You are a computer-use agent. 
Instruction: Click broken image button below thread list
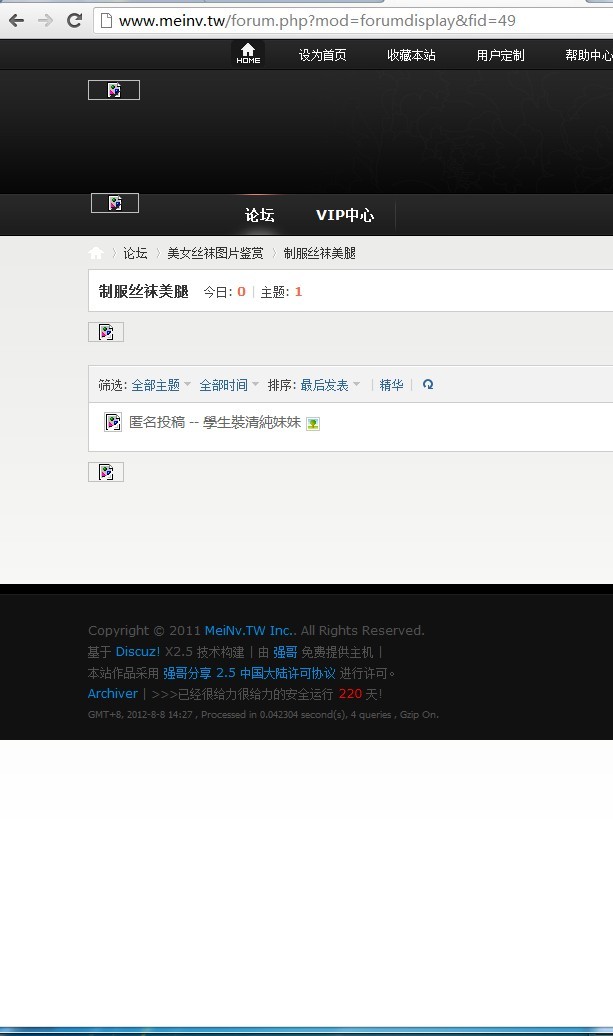tap(106, 472)
